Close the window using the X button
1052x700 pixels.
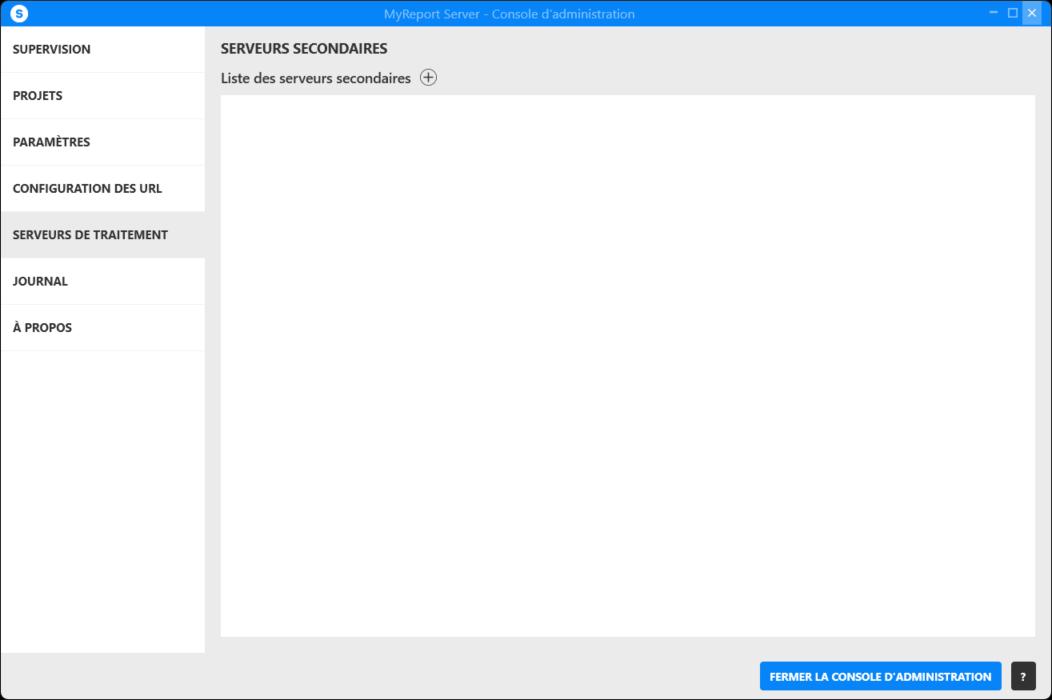tap(1031, 13)
